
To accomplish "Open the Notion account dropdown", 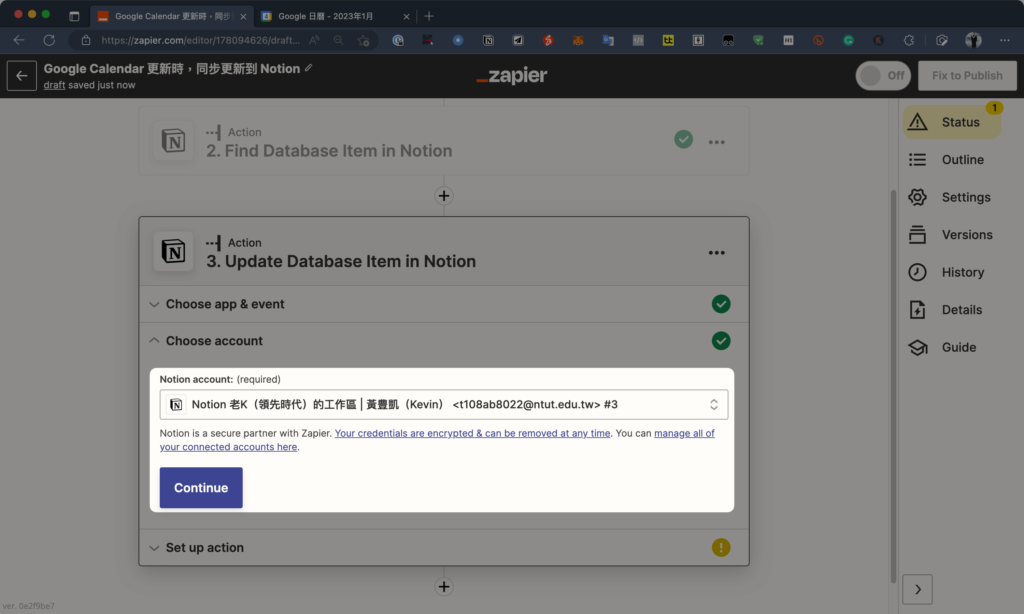I will click(443, 404).
